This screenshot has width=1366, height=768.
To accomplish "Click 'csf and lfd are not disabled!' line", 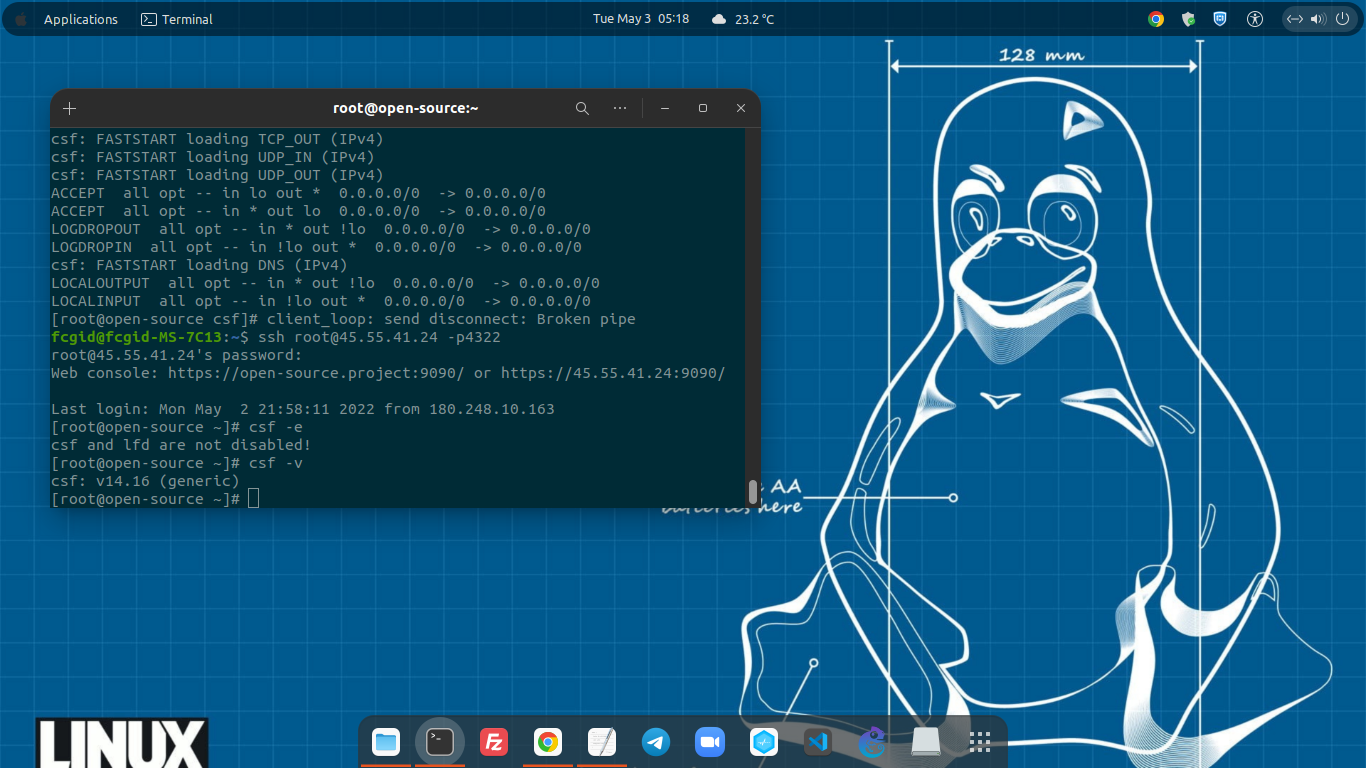I will click(181, 445).
